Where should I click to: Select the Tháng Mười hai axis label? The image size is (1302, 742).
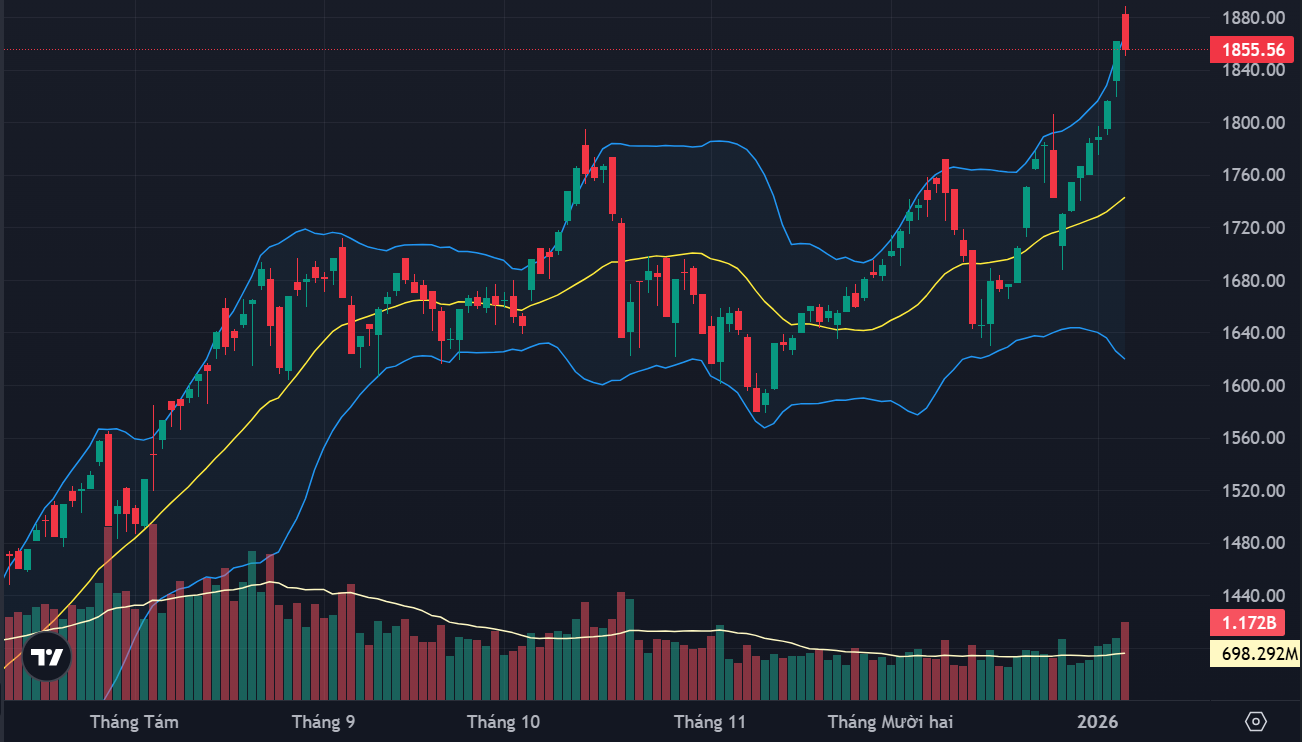[887, 721]
